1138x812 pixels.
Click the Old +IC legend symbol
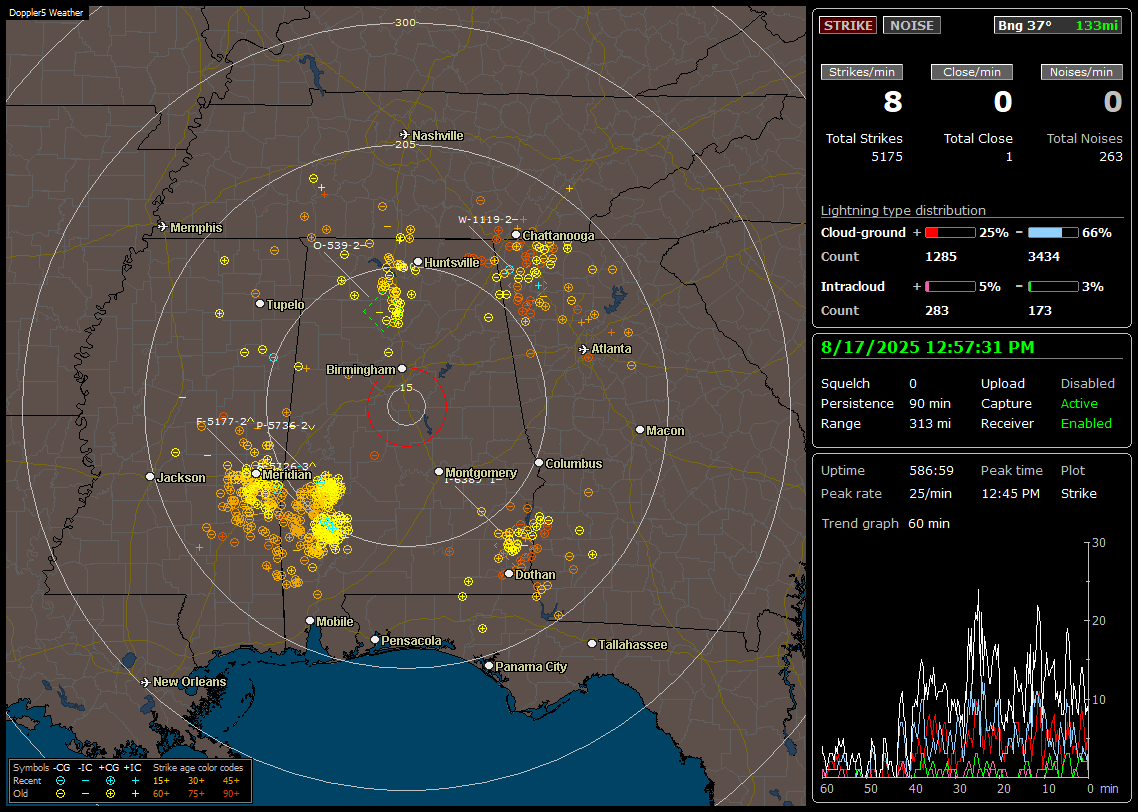coord(135,794)
